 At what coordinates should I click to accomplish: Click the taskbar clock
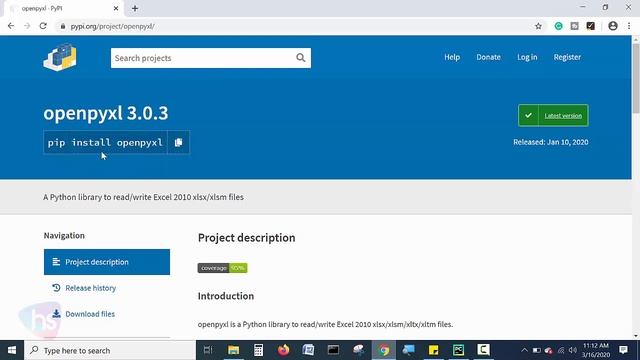(x=596, y=350)
